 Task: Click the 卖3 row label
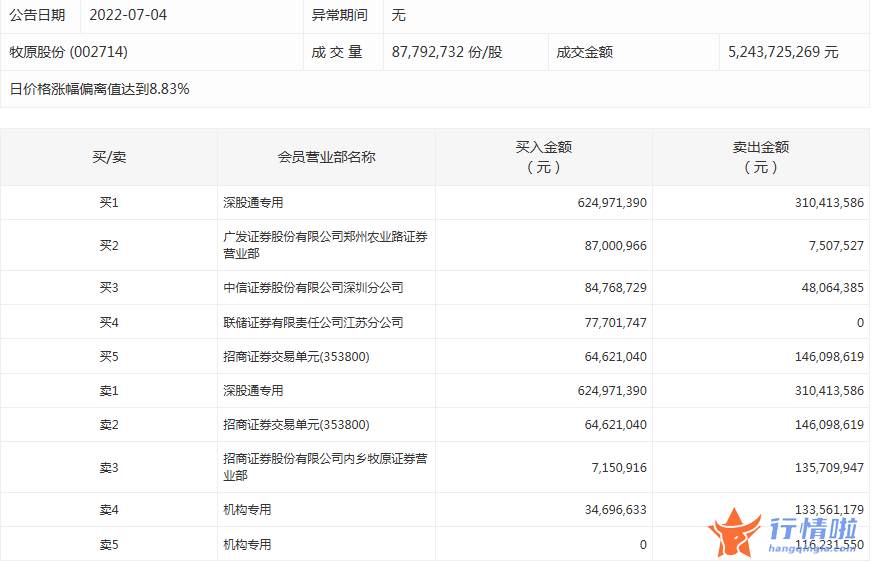(109, 468)
